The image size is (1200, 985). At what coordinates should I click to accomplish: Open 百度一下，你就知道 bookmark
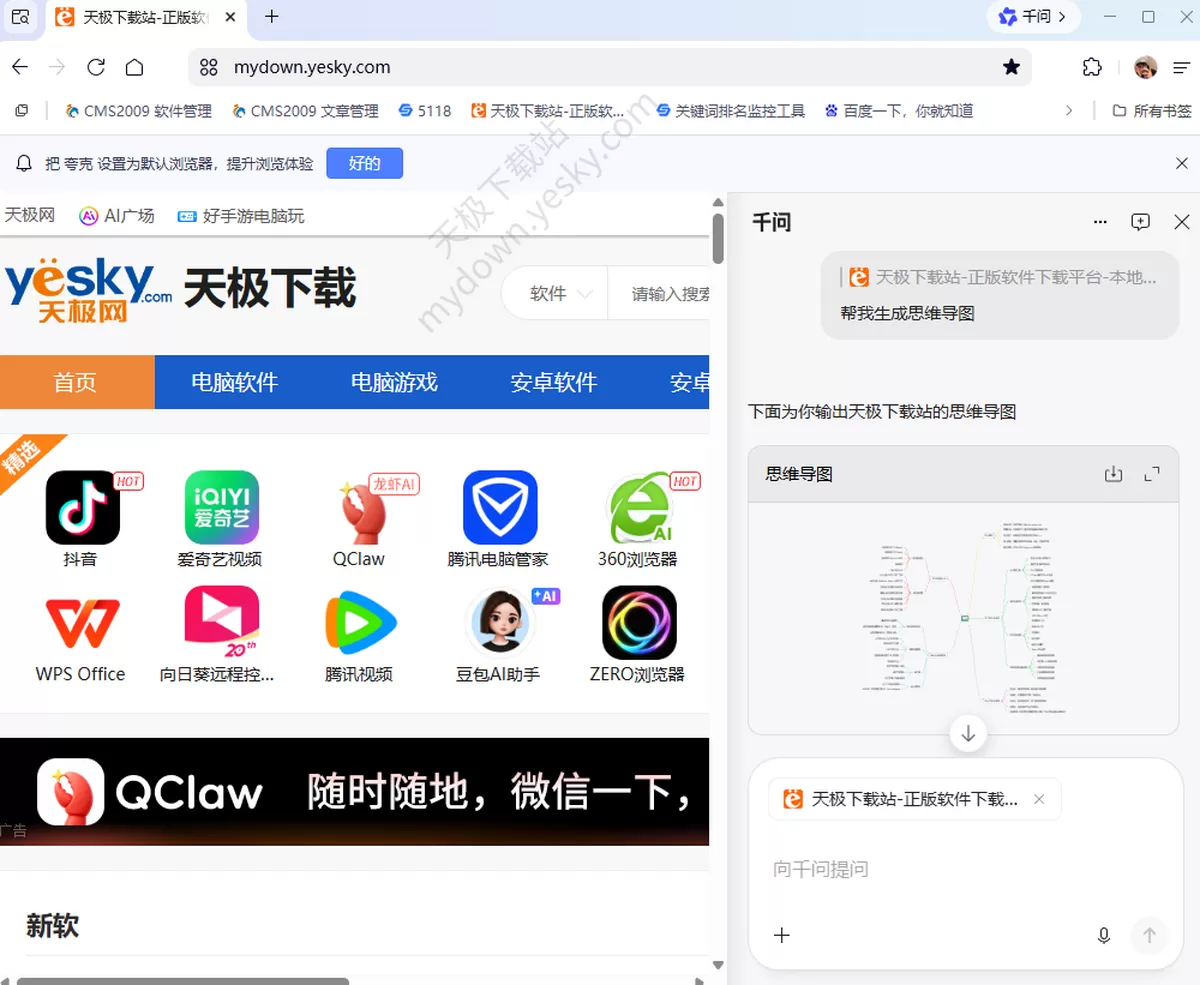pos(898,111)
